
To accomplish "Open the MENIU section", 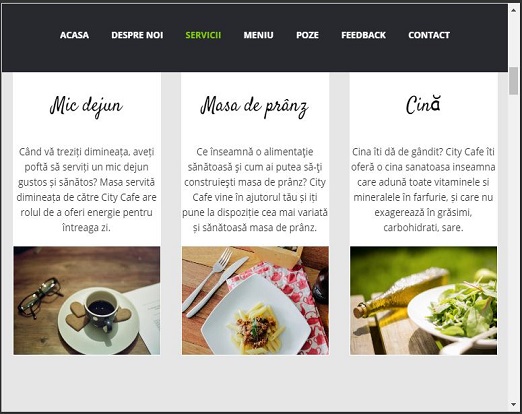I will pyautogui.click(x=258, y=35).
